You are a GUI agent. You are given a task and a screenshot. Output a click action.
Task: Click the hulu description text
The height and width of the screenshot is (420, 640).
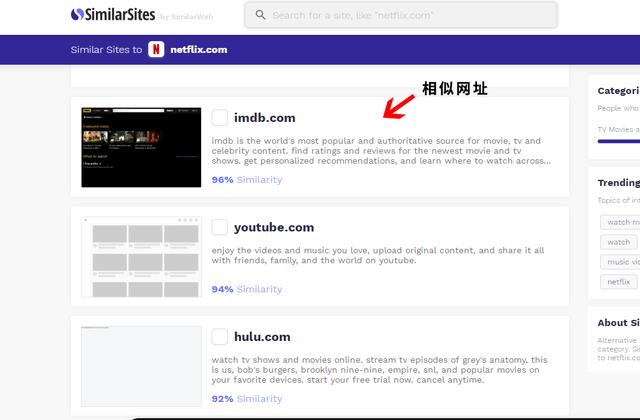(x=379, y=370)
